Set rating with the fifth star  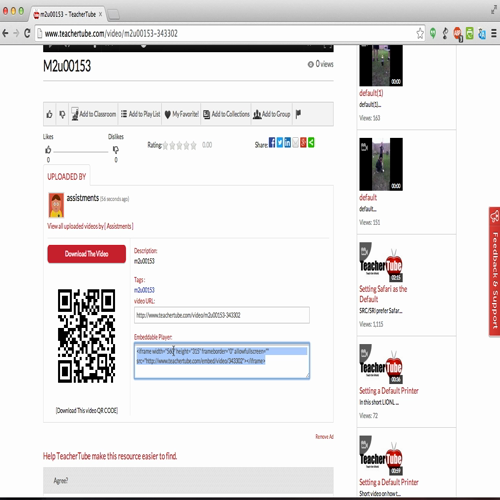coord(193,145)
